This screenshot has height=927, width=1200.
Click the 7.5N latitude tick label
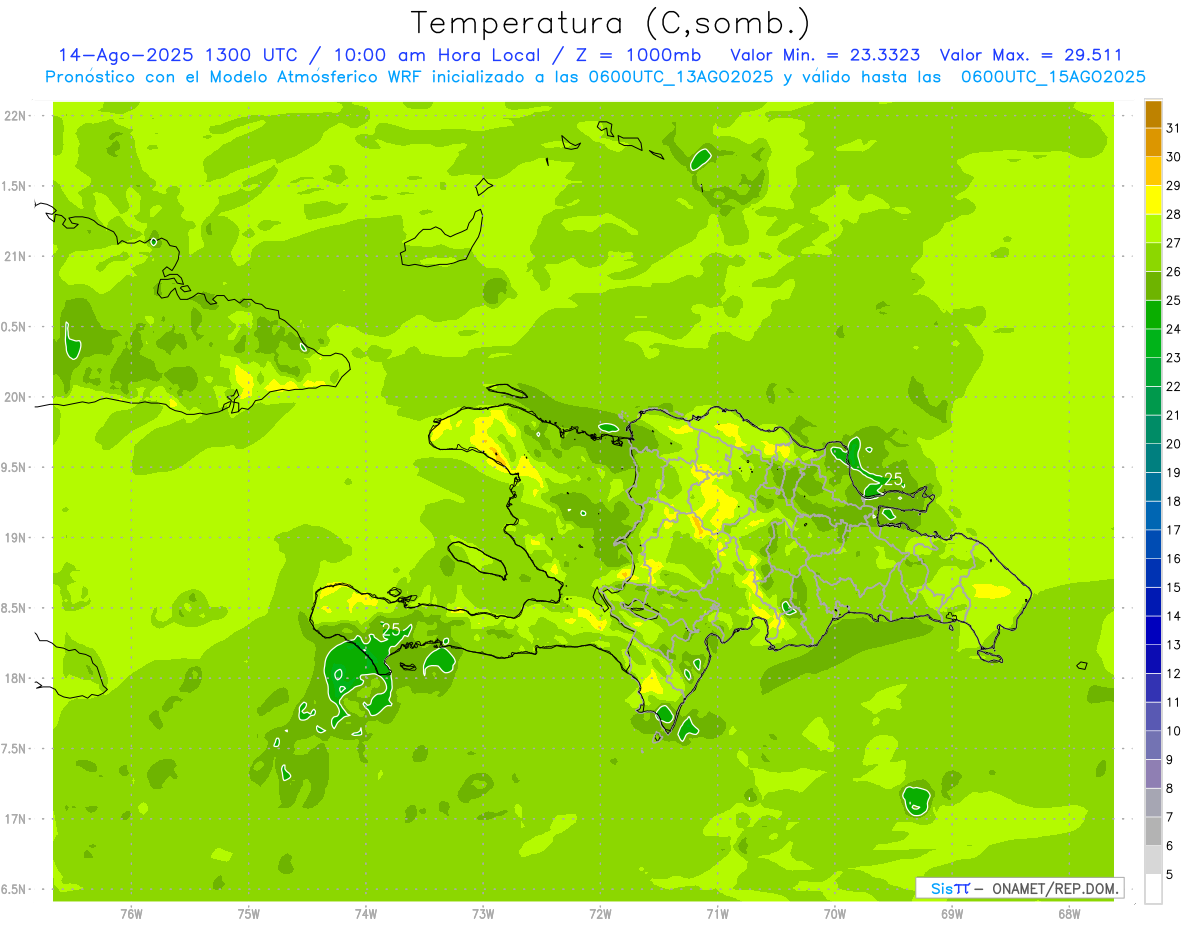coord(16,749)
